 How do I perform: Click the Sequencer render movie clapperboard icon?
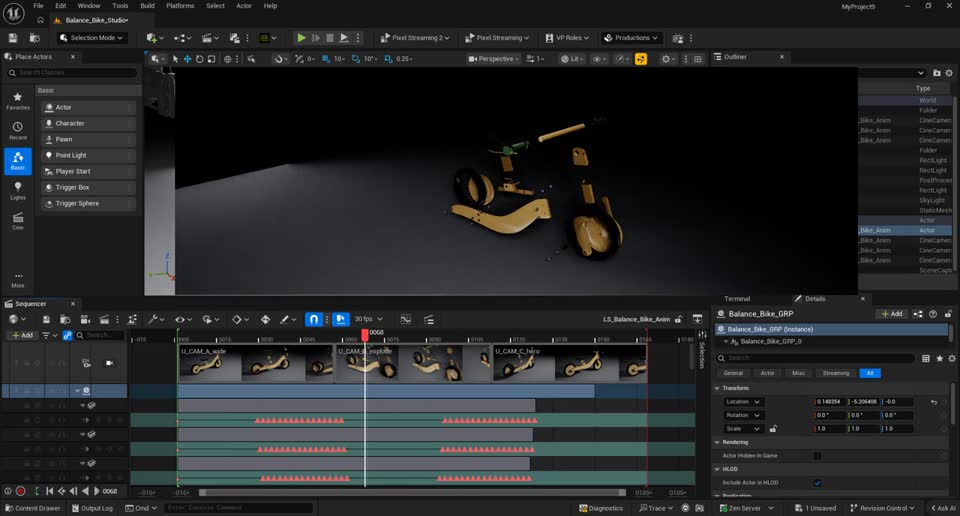[x=104, y=320]
